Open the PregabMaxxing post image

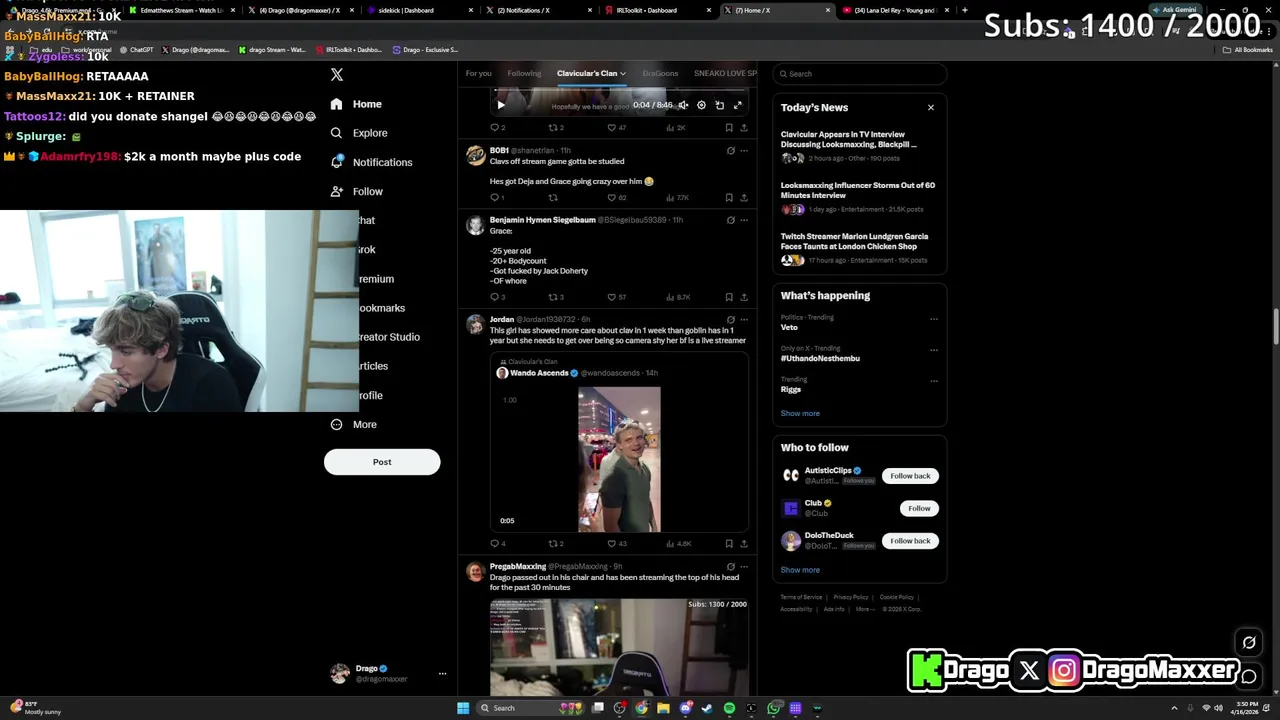tap(619, 646)
